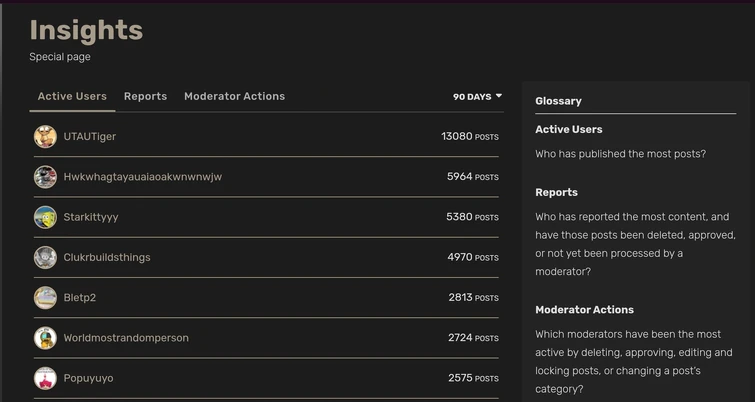Select the Active Users tab

[x=72, y=96]
